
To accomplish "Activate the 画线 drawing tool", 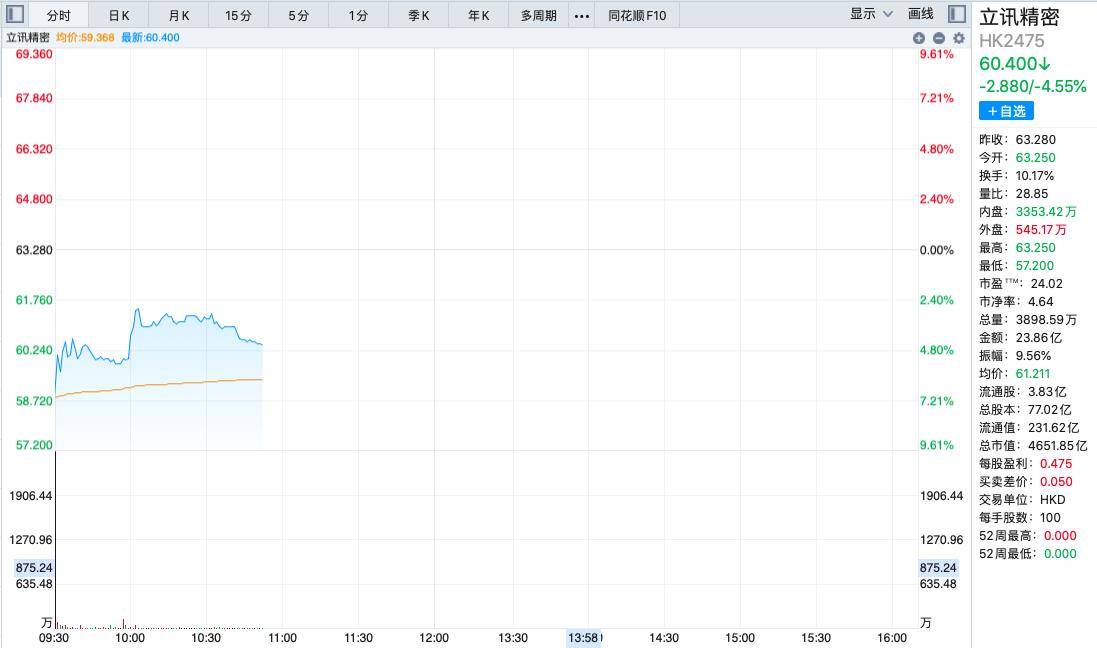I will [921, 14].
